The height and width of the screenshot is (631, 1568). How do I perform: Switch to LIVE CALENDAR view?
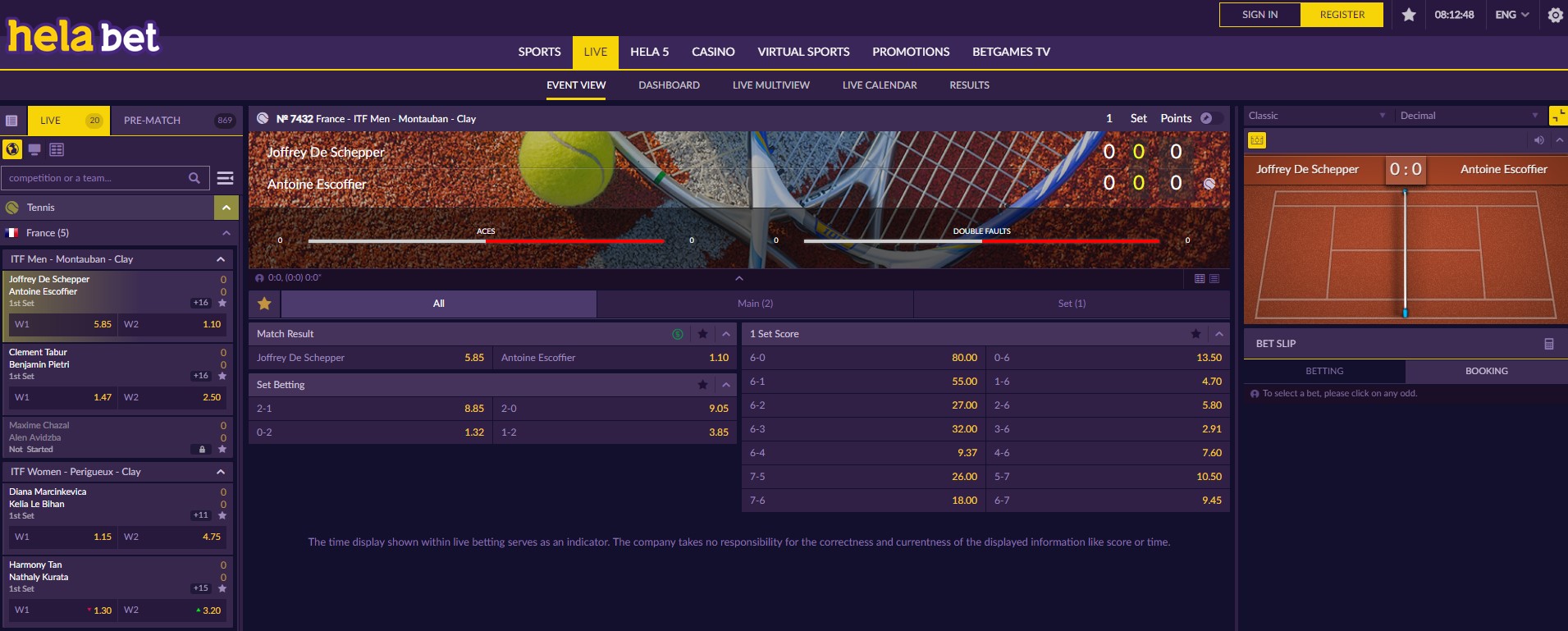pos(880,85)
